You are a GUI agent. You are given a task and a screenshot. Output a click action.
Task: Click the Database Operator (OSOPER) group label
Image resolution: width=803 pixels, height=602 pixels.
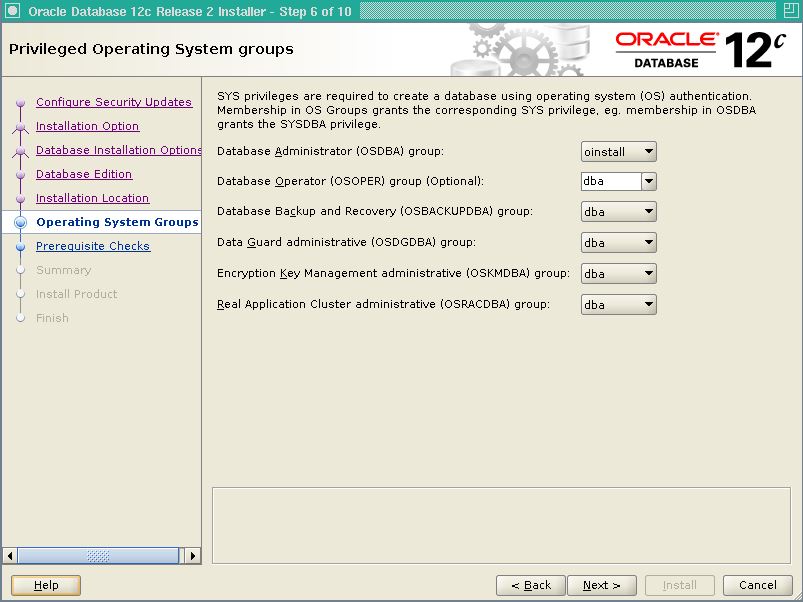(x=350, y=181)
